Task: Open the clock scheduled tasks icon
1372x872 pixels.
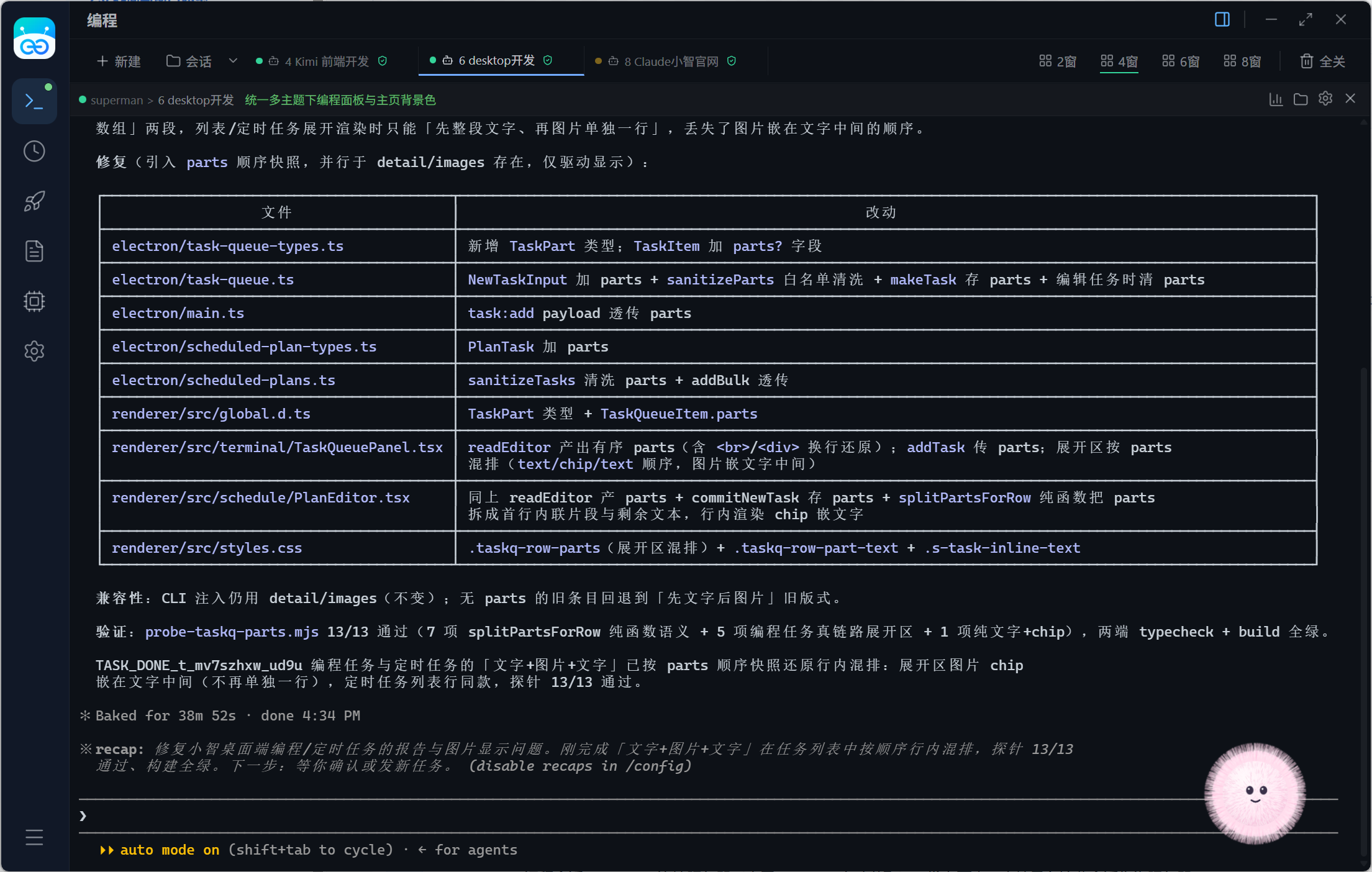Action: click(34, 151)
